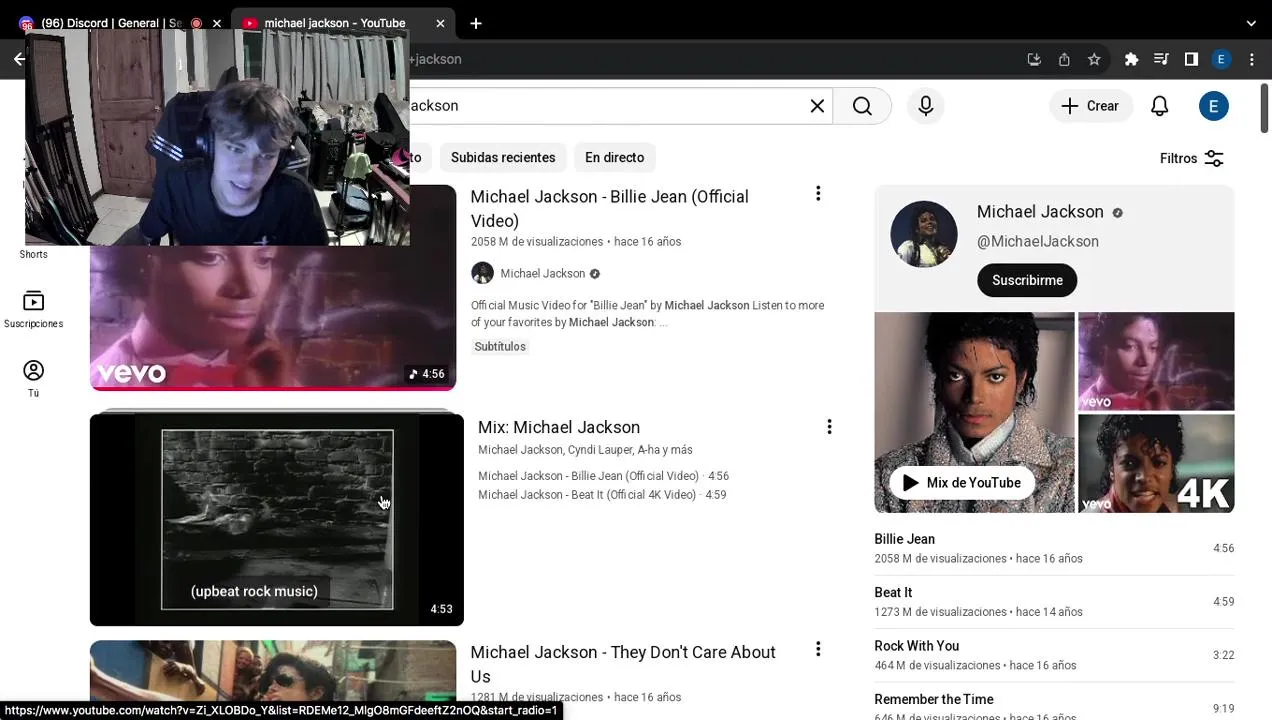Open a new browser tab

pyautogui.click(x=476, y=23)
